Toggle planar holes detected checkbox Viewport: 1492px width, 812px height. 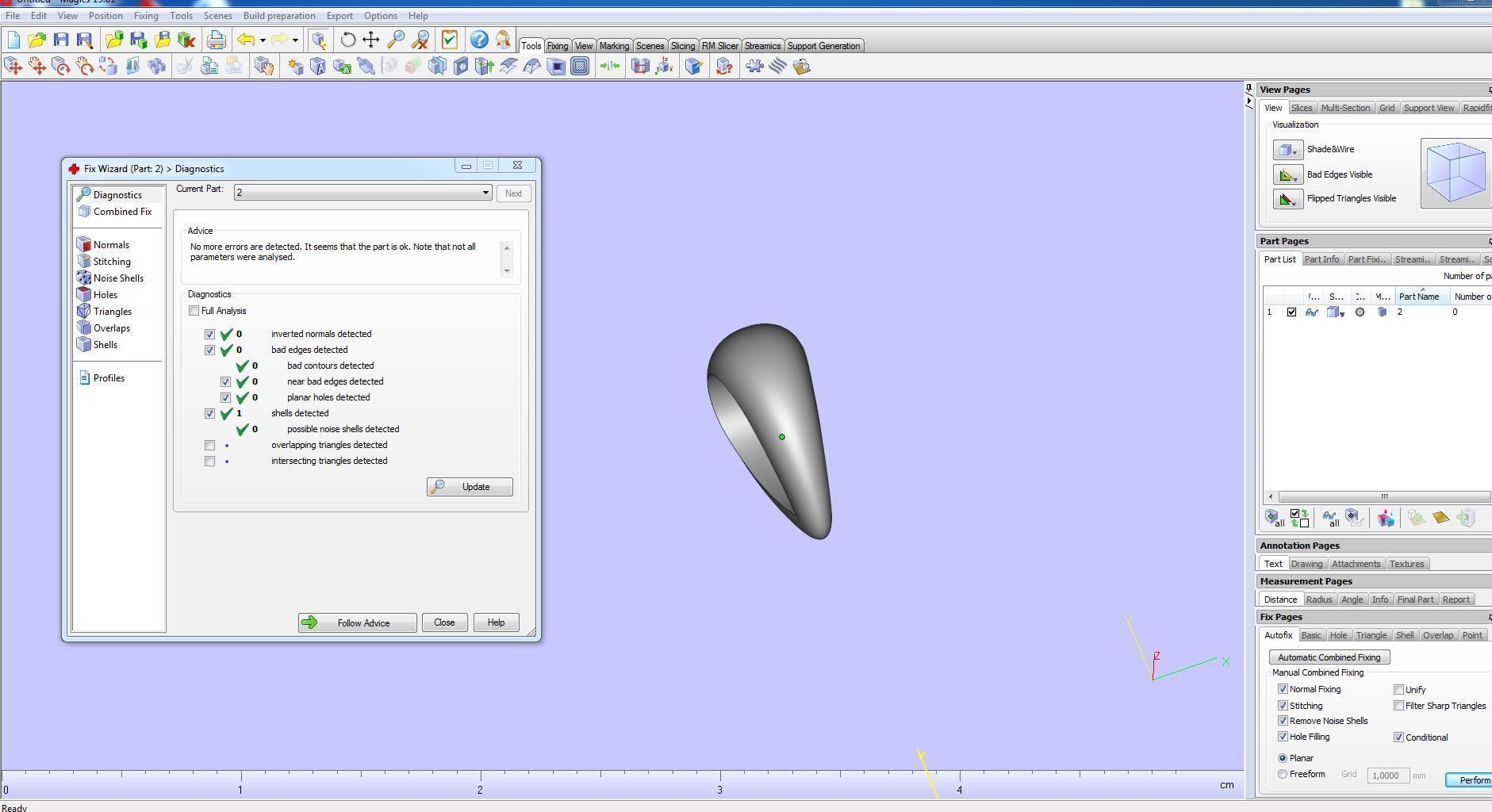[225, 397]
